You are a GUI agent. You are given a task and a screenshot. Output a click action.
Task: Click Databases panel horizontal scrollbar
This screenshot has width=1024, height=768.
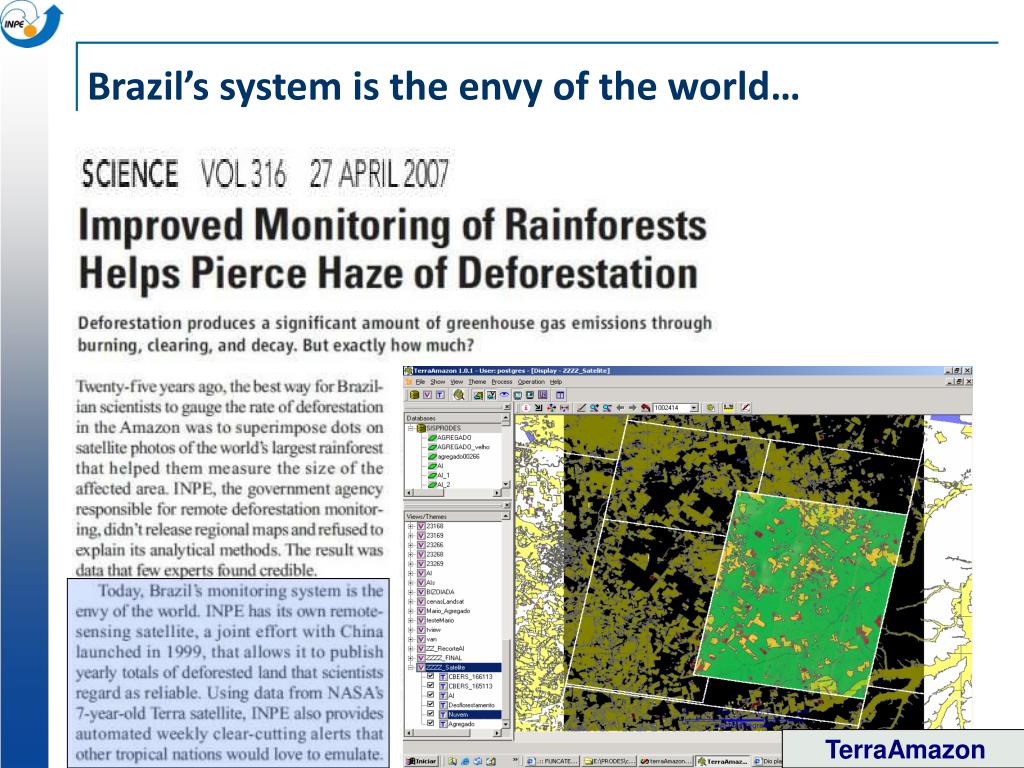(453, 492)
